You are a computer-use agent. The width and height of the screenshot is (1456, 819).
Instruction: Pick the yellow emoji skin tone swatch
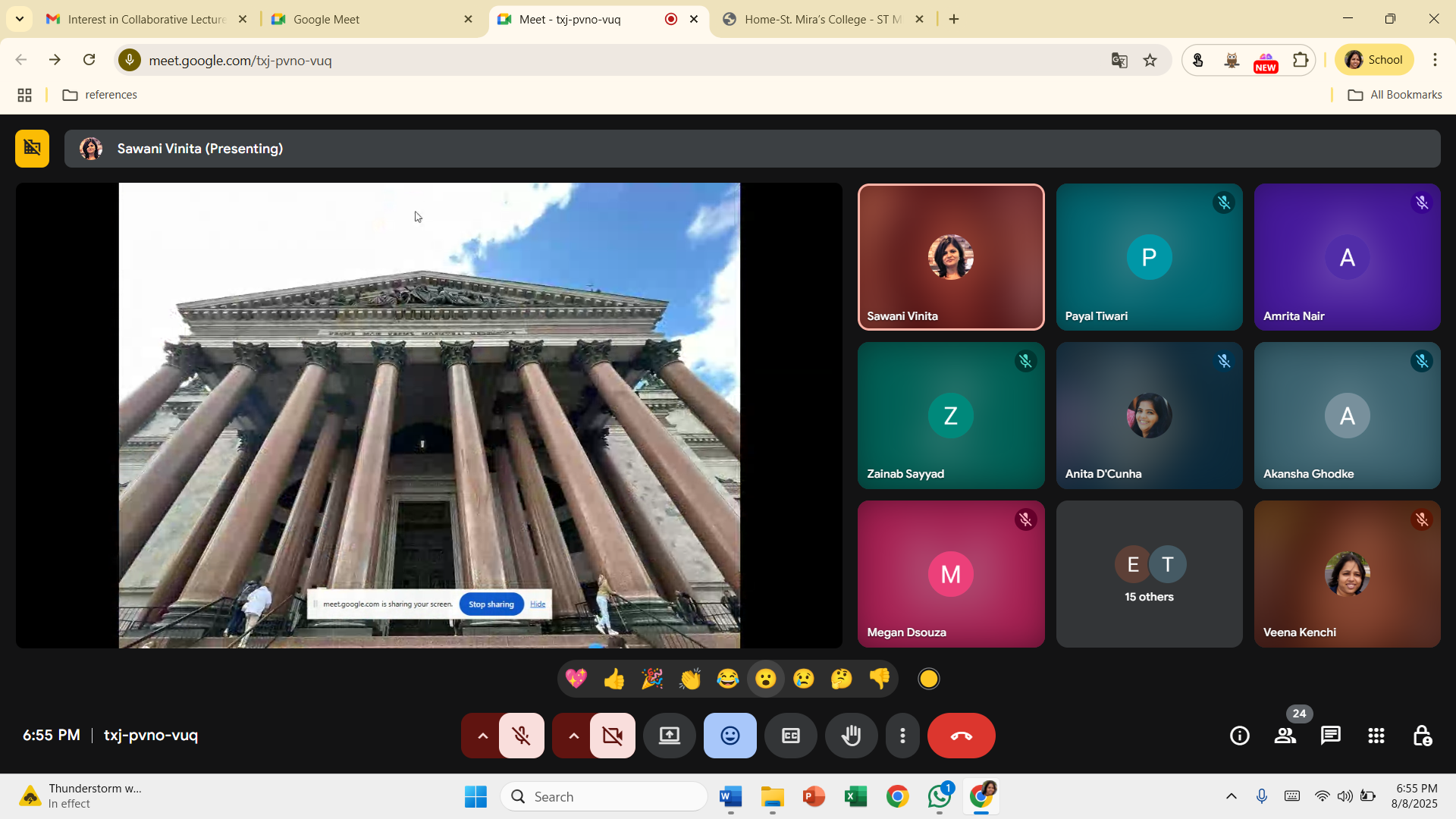tap(928, 679)
